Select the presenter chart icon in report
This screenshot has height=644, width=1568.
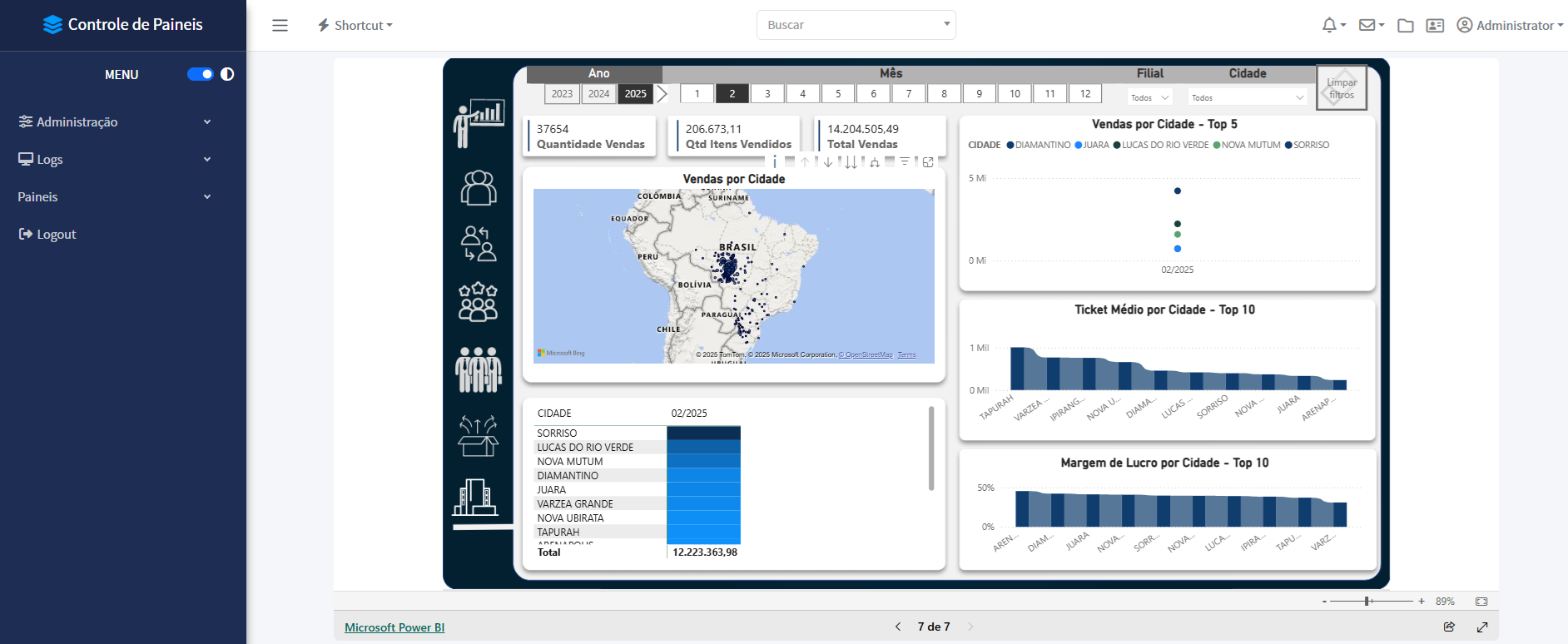479,124
